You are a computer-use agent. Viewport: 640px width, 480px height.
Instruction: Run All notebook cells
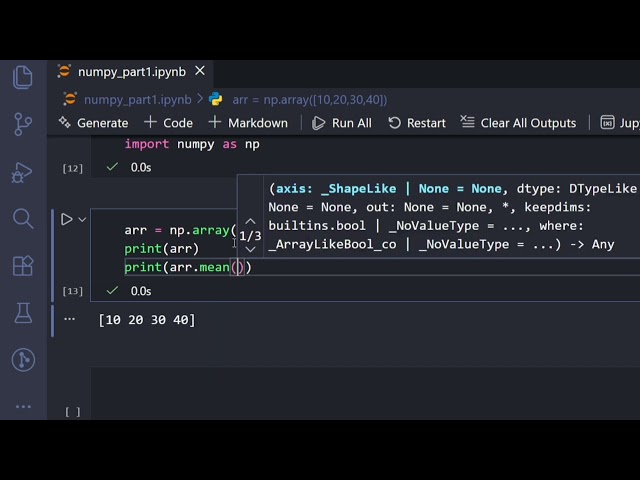pos(342,123)
